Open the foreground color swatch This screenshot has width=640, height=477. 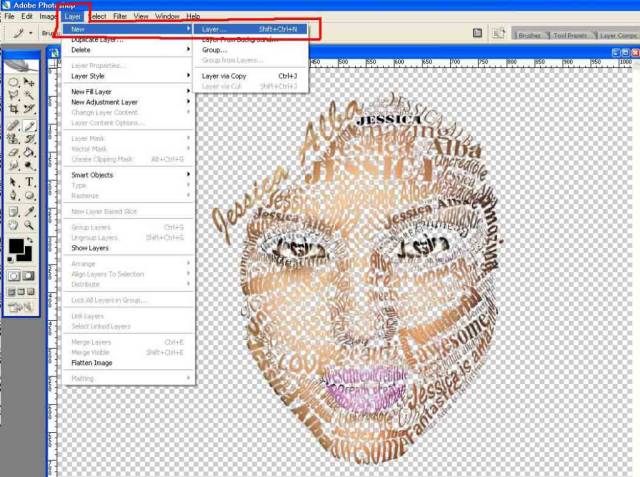[16, 246]
